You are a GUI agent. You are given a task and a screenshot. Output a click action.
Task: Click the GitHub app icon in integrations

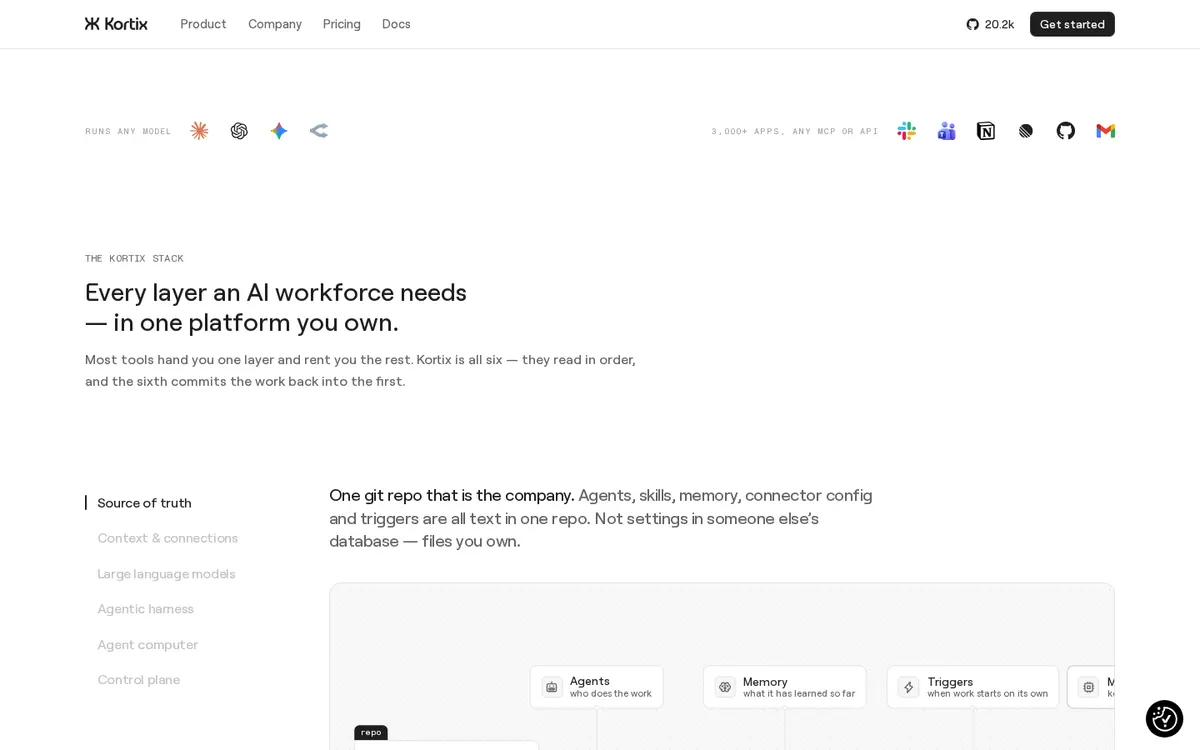(x=1066, y=131)
